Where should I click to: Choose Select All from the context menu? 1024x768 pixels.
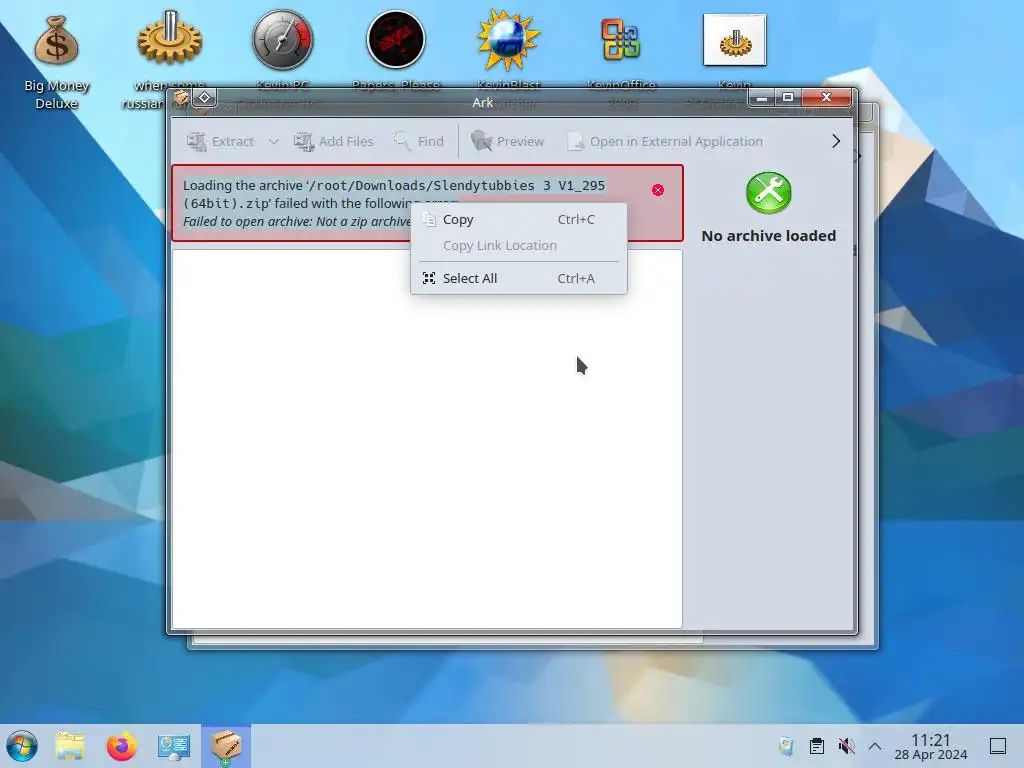[519, 278]
